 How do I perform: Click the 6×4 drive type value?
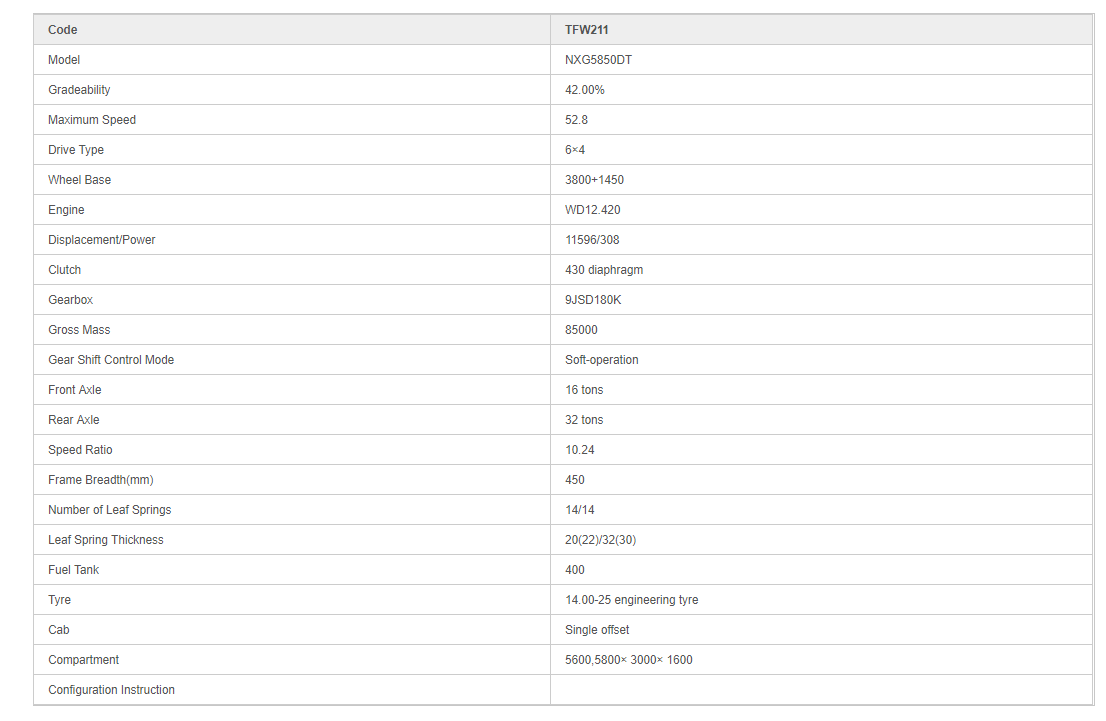(575, 150)
